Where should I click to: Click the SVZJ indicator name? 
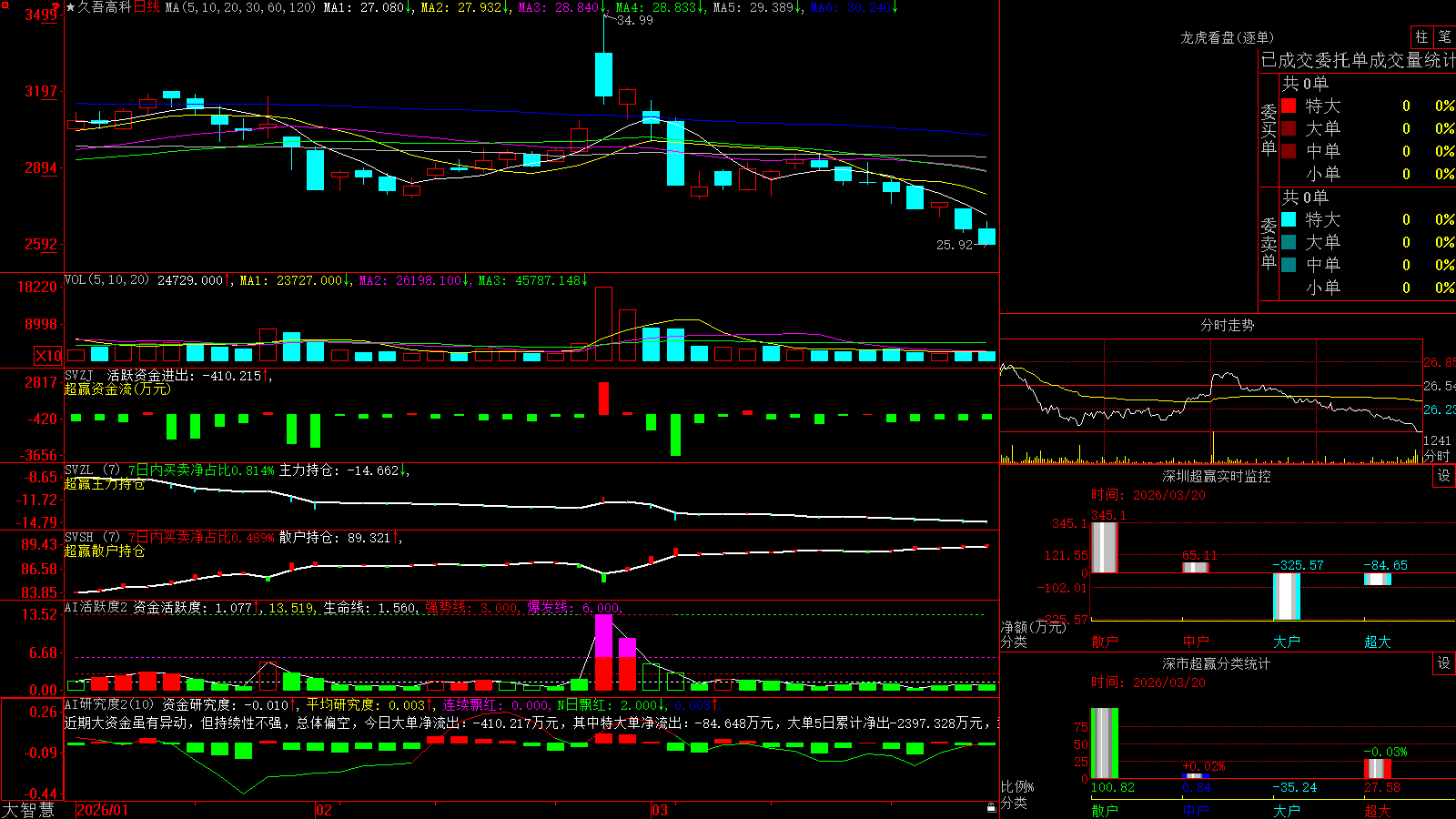(x=79, y=375)
